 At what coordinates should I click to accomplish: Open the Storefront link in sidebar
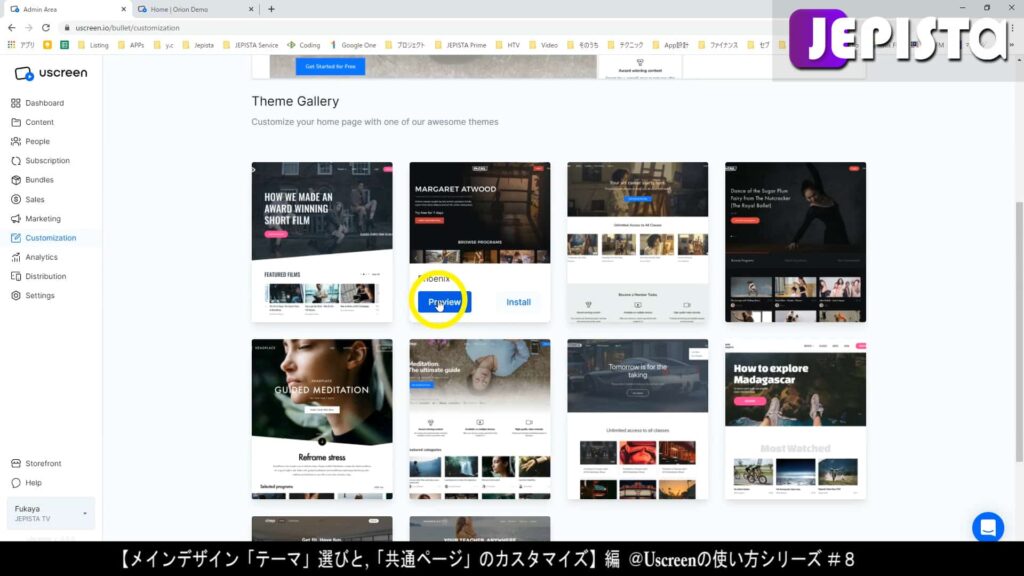pos(43,463)
